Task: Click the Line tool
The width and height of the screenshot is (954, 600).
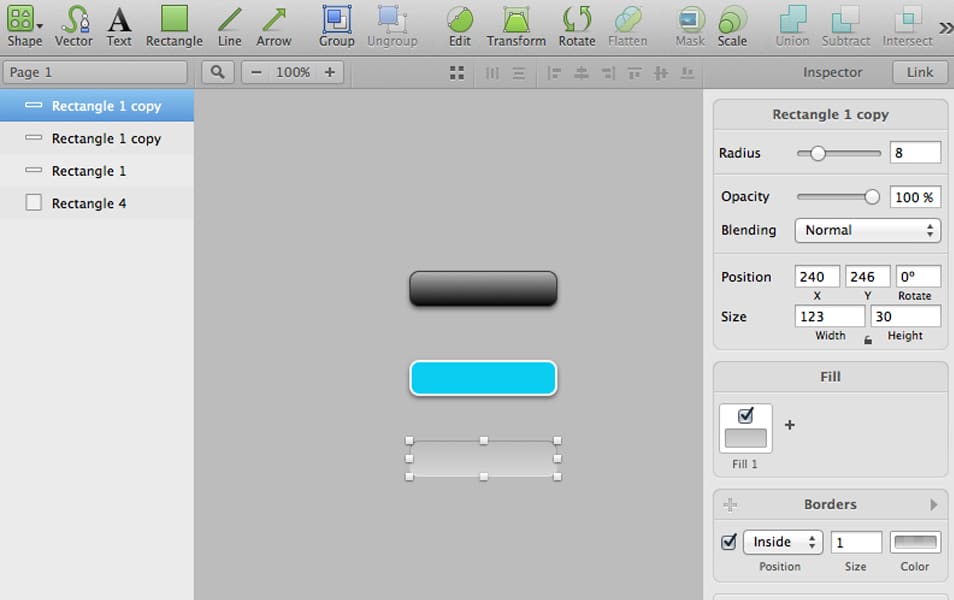Action: tap(230, 24)
